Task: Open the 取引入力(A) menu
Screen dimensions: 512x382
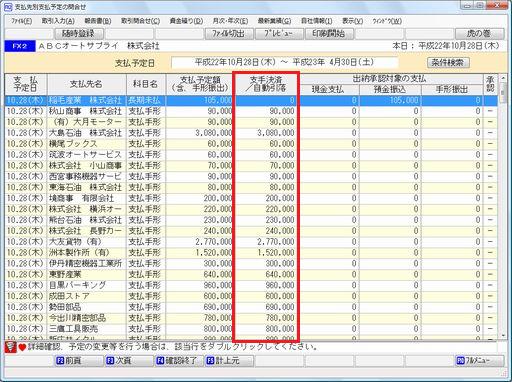Action: click(58, 21)
